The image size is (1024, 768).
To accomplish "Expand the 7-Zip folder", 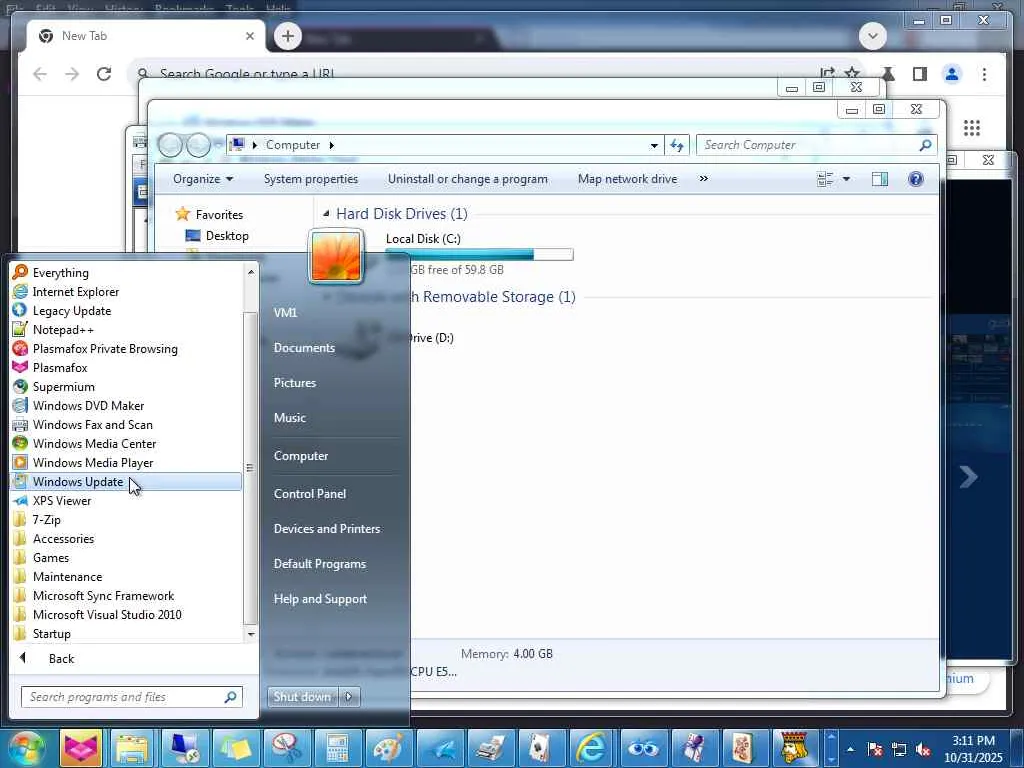I will (x=46, y=519).
